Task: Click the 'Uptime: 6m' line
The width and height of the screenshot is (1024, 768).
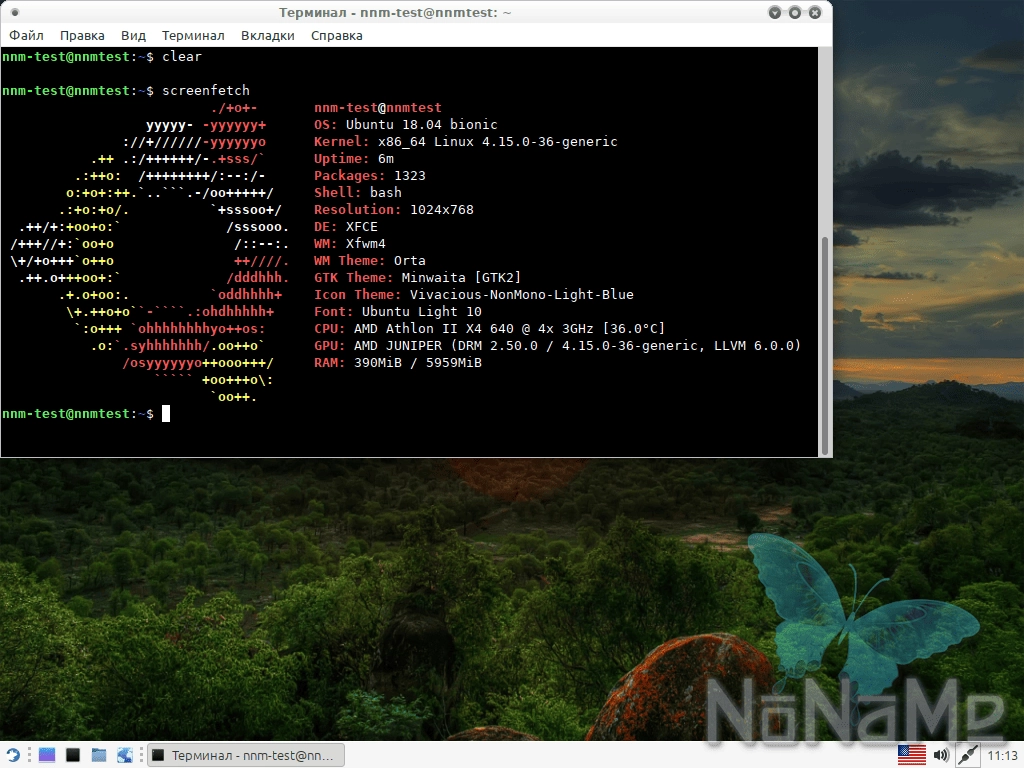Action: click(x=353, y=158)
